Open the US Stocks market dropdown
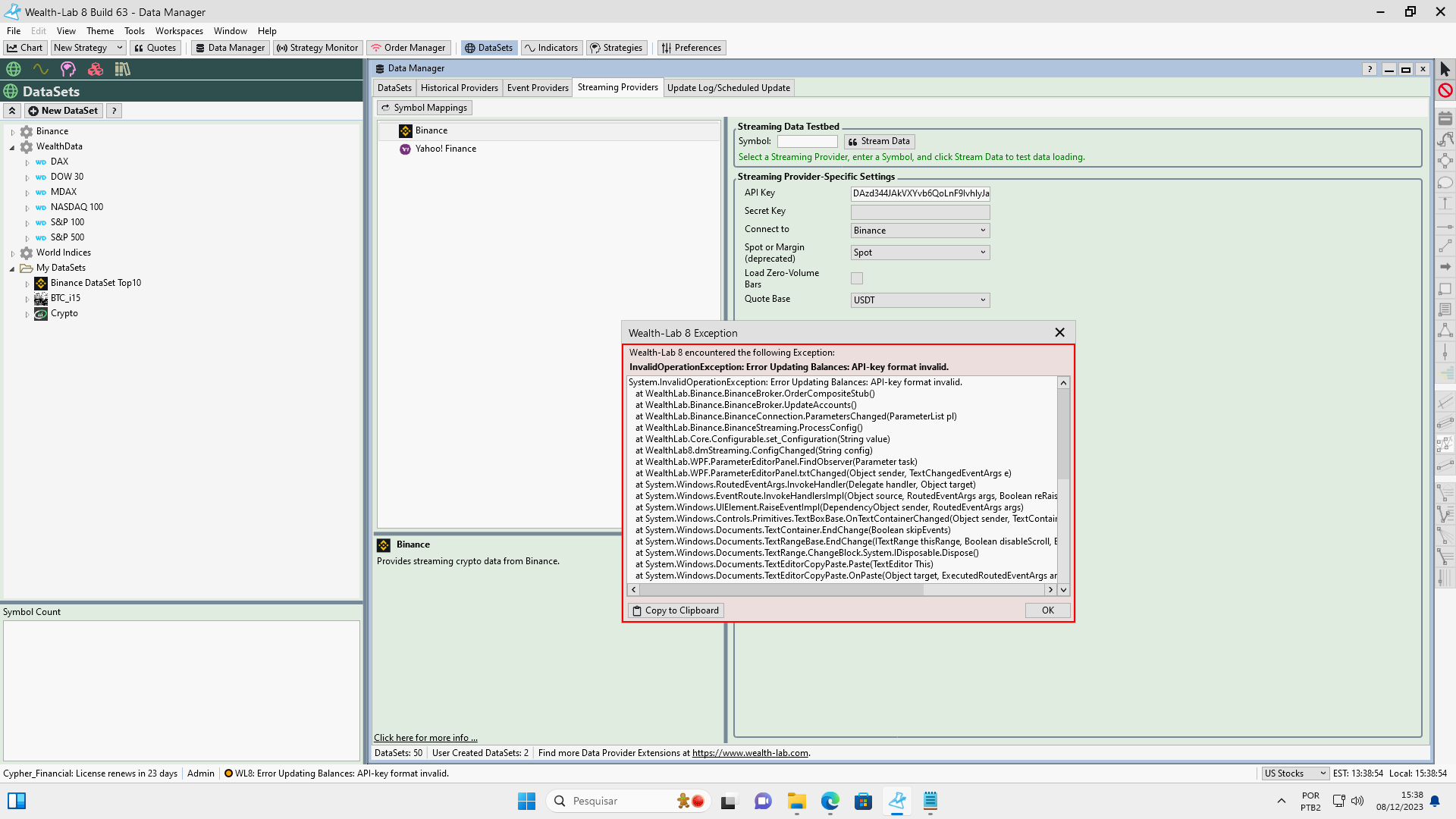 coord(1294,773)
